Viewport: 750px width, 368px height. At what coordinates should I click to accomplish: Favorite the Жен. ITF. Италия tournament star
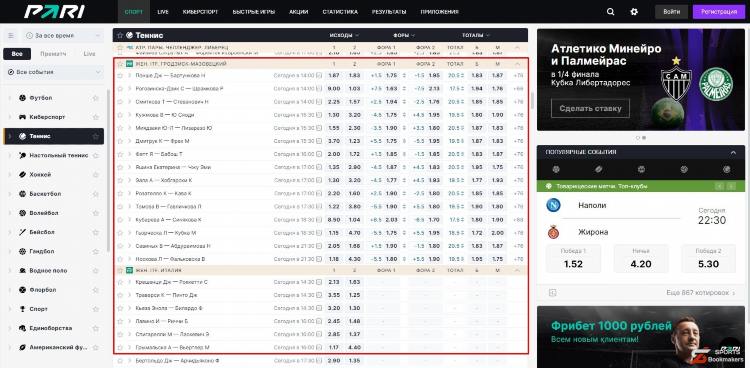pos(120,270)
